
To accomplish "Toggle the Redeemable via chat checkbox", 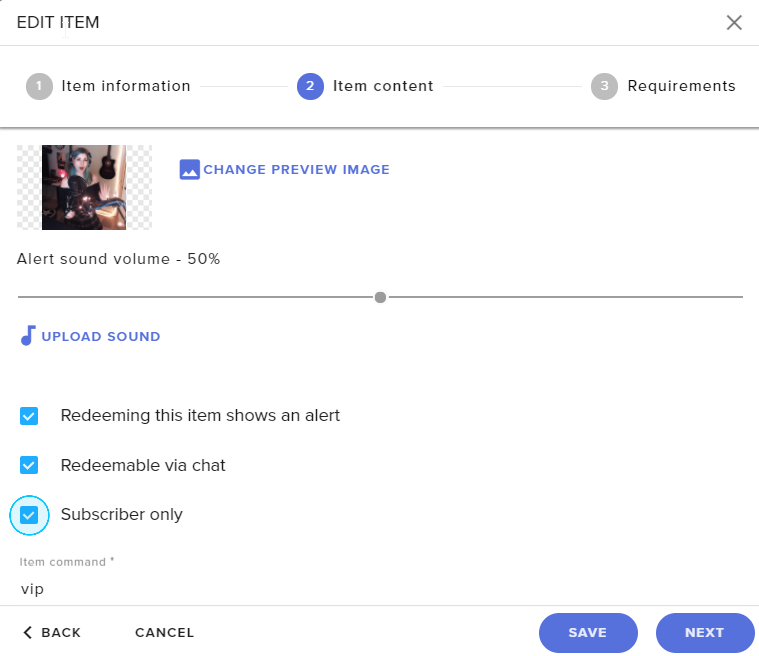I will (x=29, y=465).
